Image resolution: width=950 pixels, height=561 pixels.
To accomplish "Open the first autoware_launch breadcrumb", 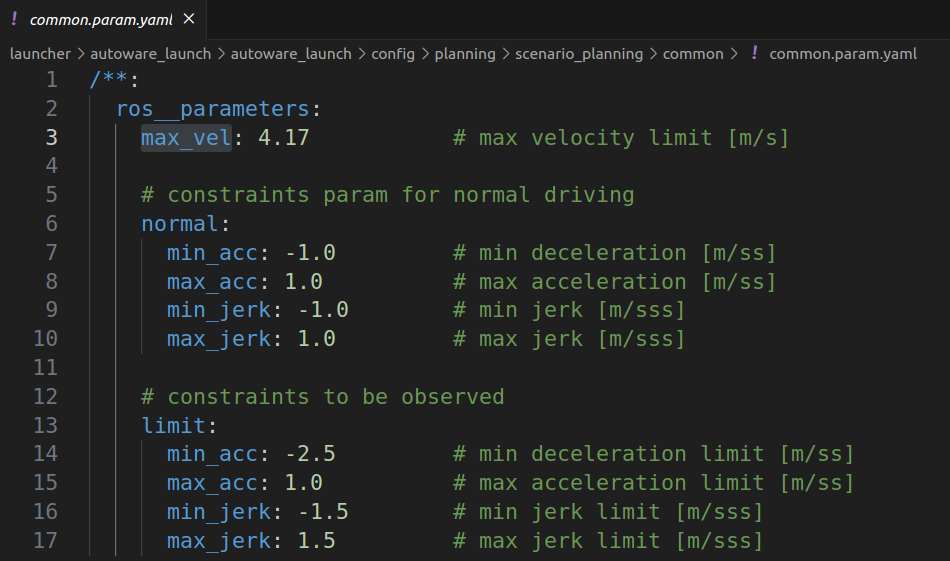I will [x=150, y=54].
